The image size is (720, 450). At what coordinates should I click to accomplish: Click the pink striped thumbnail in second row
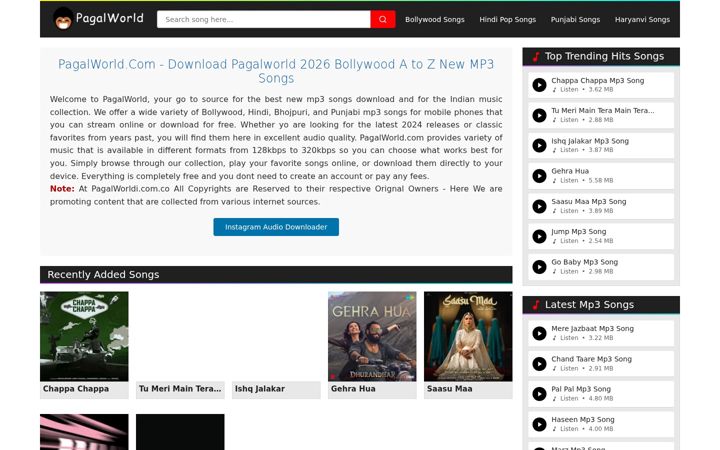(x=84, y=432)
